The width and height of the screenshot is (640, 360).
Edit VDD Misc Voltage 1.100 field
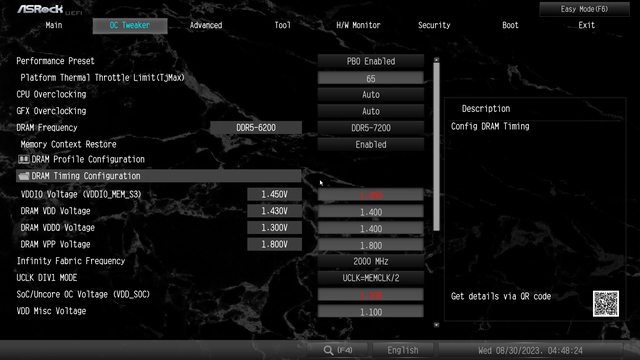click(x=371, y=312)
